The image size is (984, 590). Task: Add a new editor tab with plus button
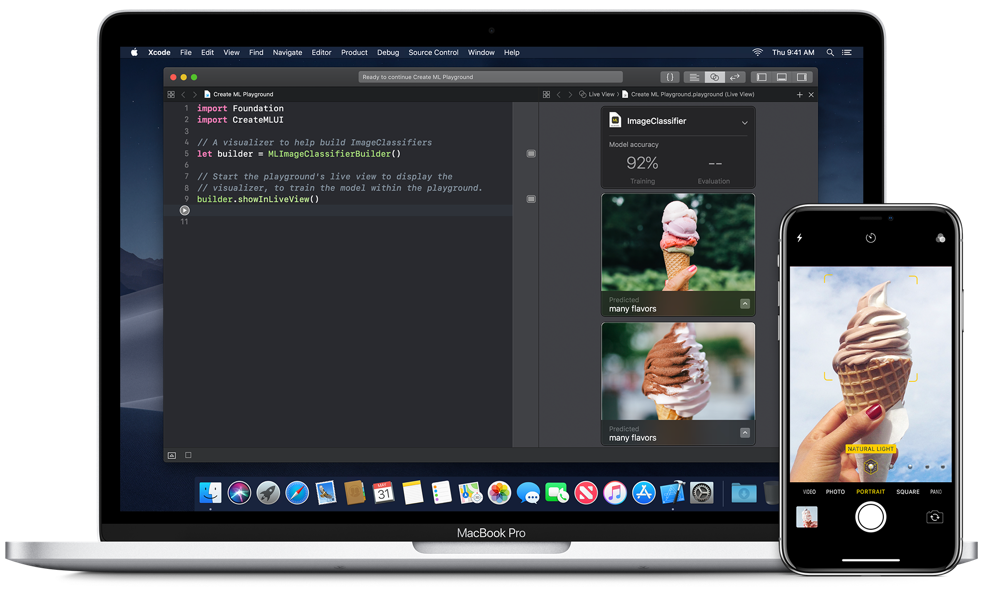[x=800, y=93]
